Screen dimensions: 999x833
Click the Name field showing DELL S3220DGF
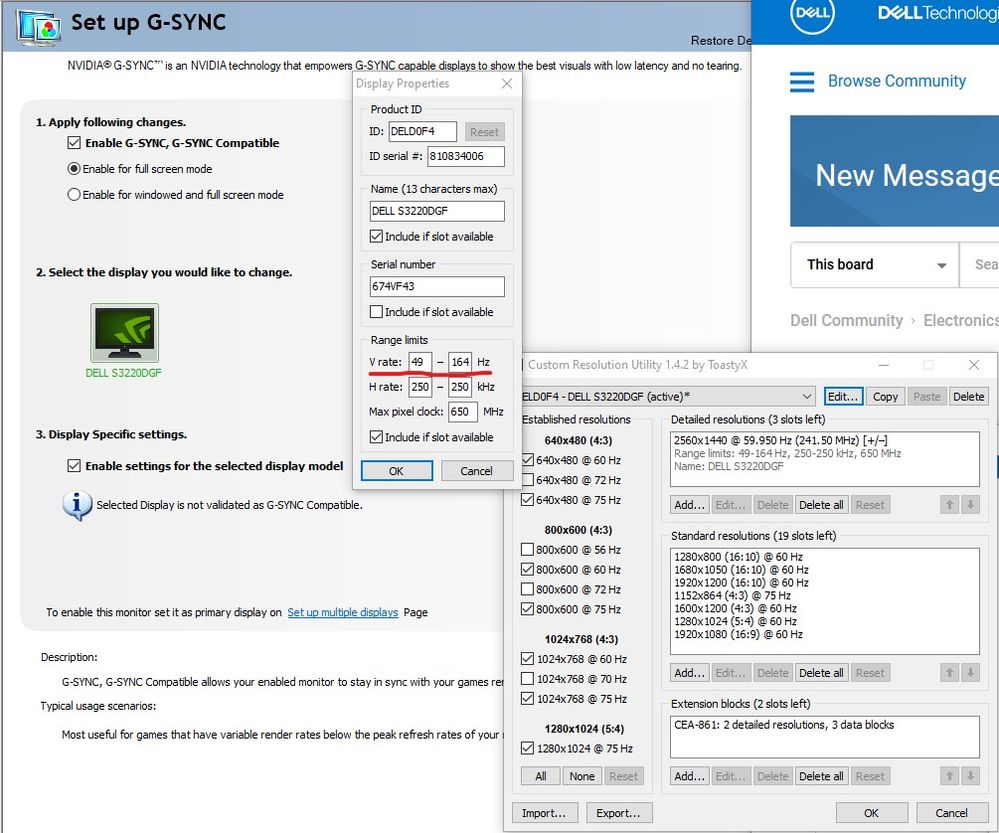click(437, 211)
